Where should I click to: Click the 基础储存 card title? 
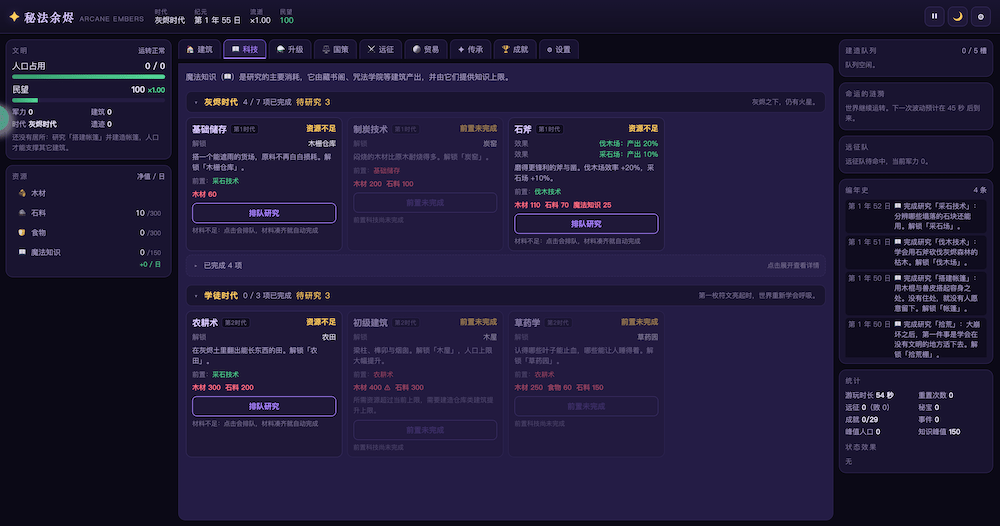coord(209,129)
